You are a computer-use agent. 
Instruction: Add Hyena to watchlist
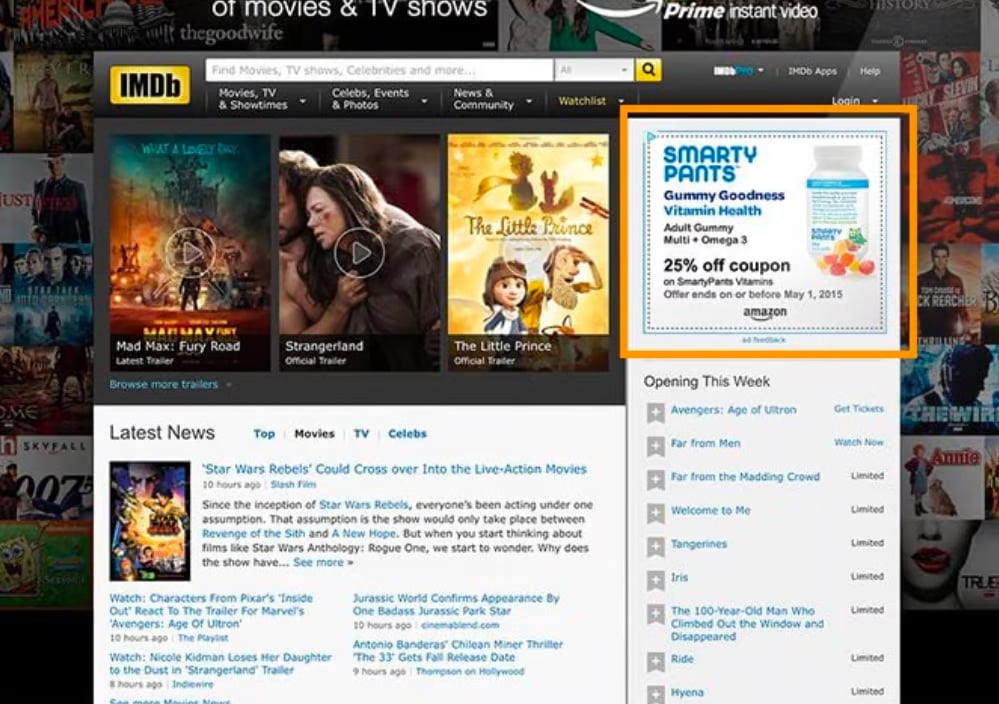pos(656,694)
